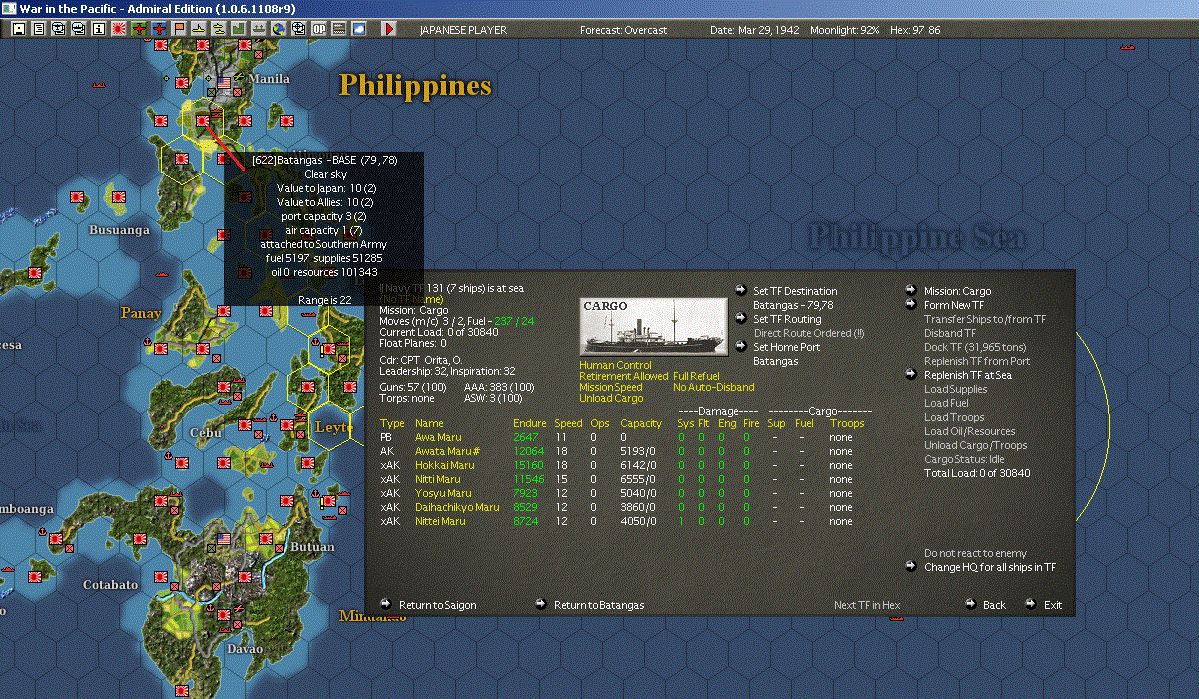The width and height of the screenshot is (1199, 699).
Task: Open ship Nittei Maru details
Action: (440, 521)
